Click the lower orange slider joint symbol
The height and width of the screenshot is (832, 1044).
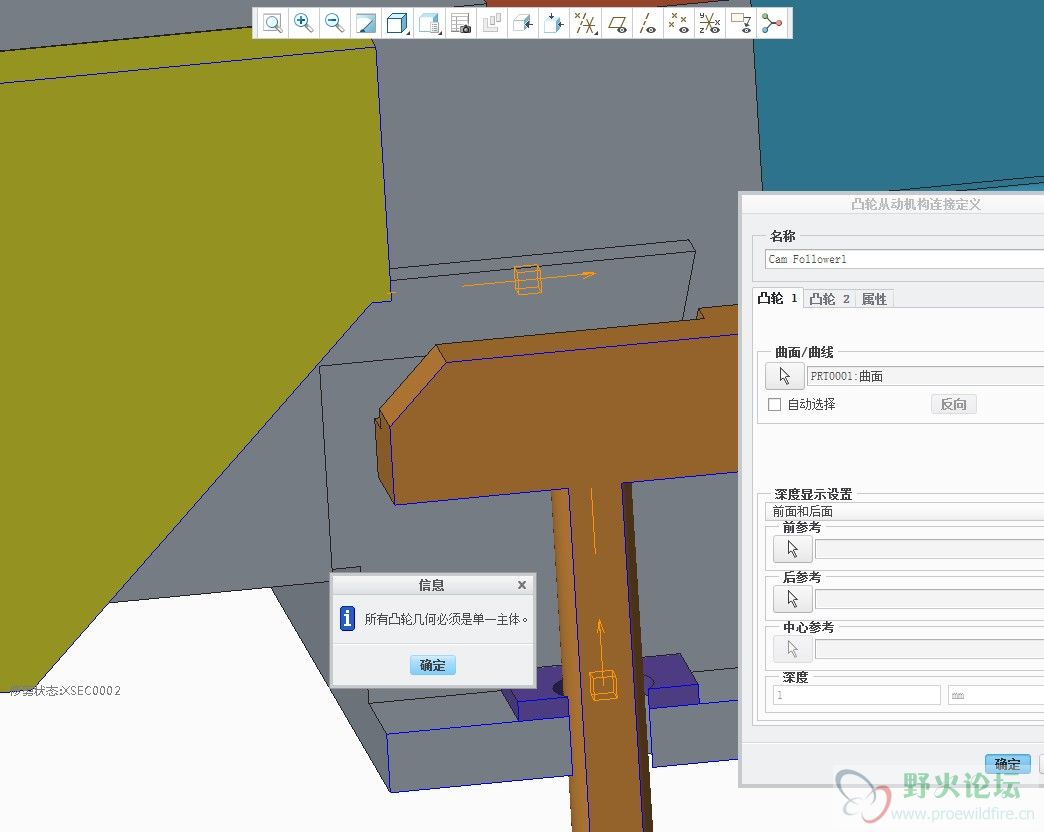[x=603, y=685]
